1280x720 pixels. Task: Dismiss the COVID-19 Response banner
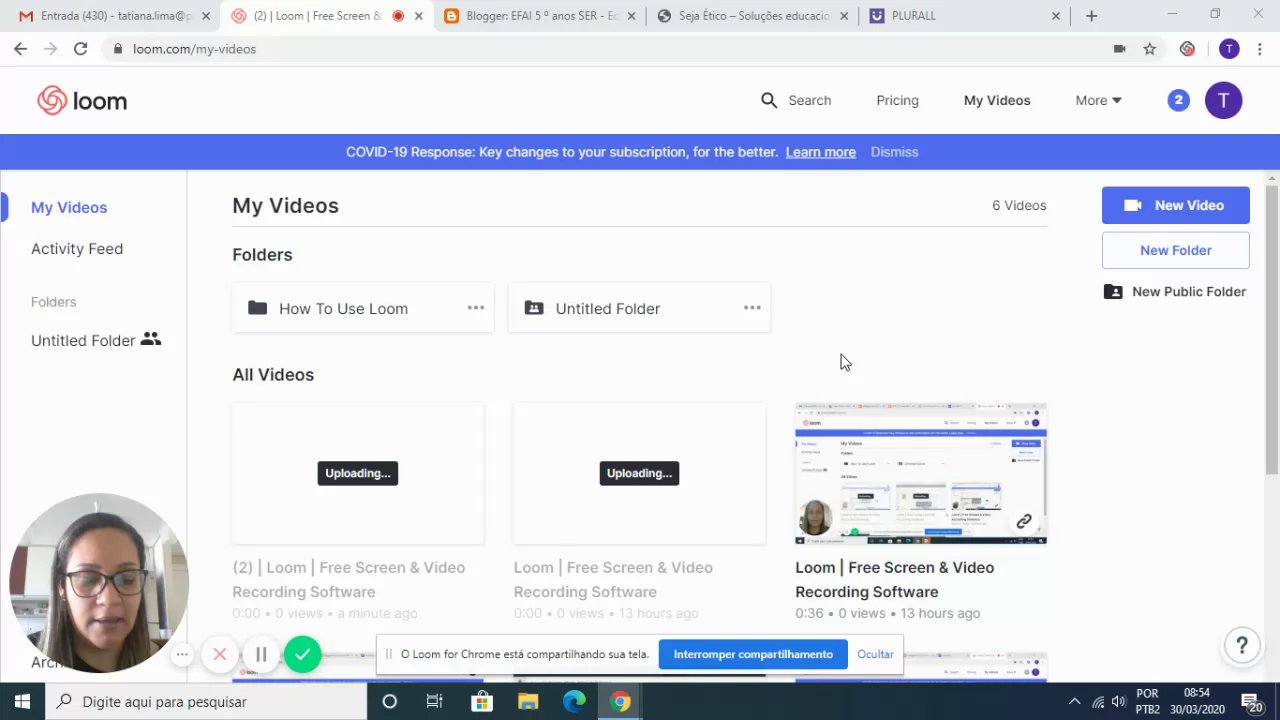coord(894,152)
